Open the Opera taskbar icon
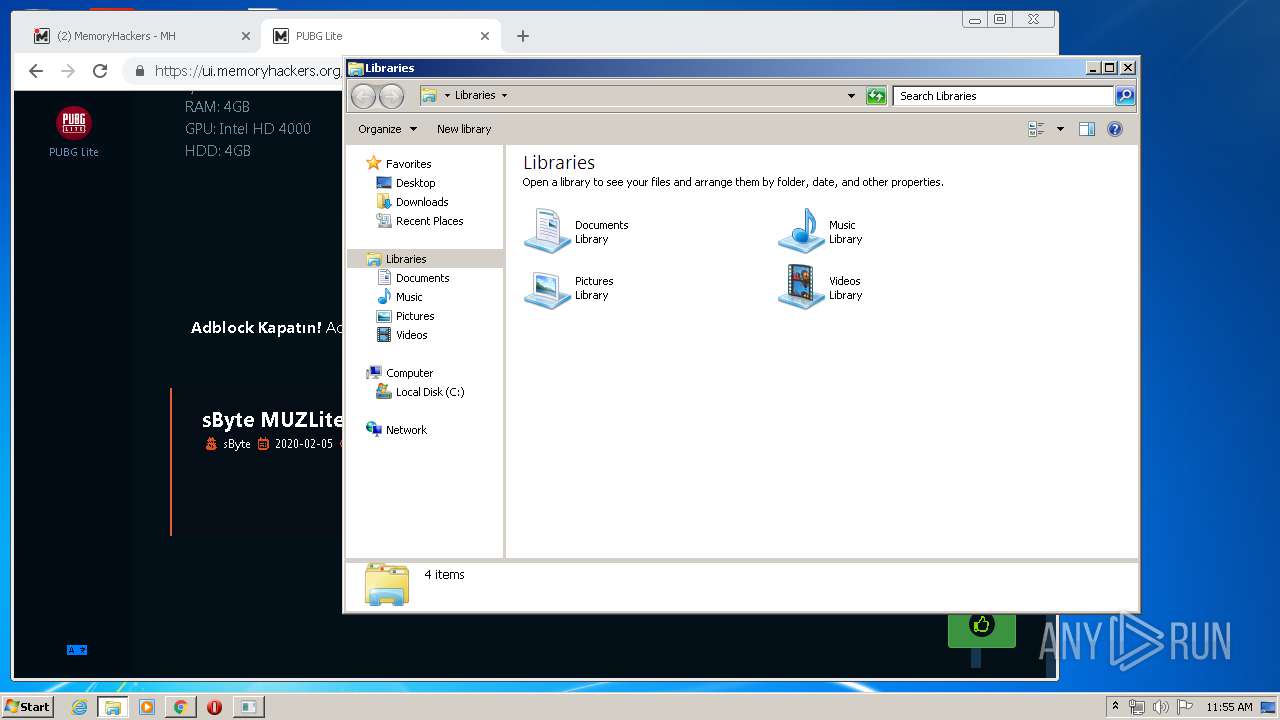The image size is (1280, 720). tap(214, 707)
